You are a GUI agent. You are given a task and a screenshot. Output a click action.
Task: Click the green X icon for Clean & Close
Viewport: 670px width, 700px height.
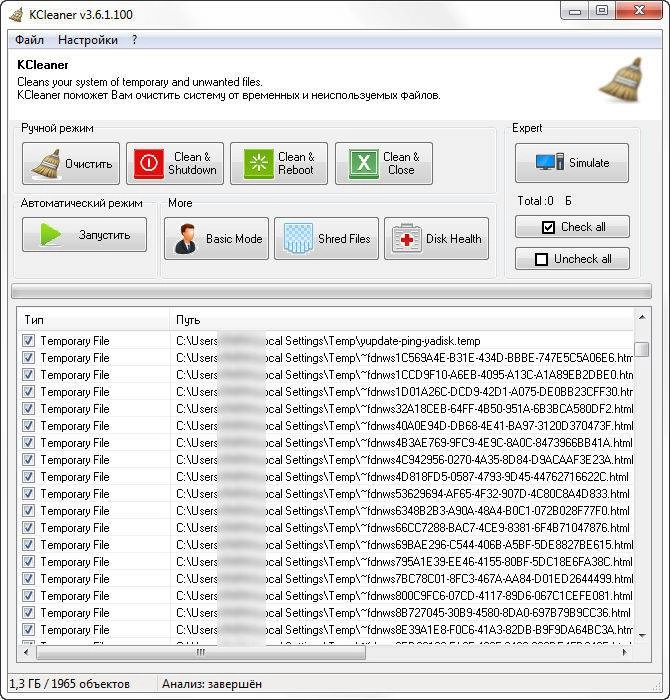(364, 163)
